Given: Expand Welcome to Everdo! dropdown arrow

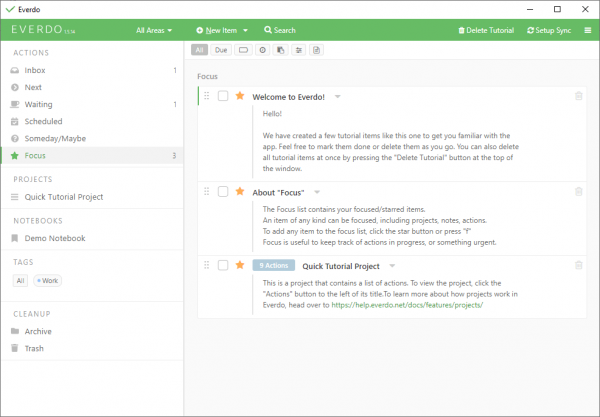Looking at the screenshot, I should coord(338,96).
